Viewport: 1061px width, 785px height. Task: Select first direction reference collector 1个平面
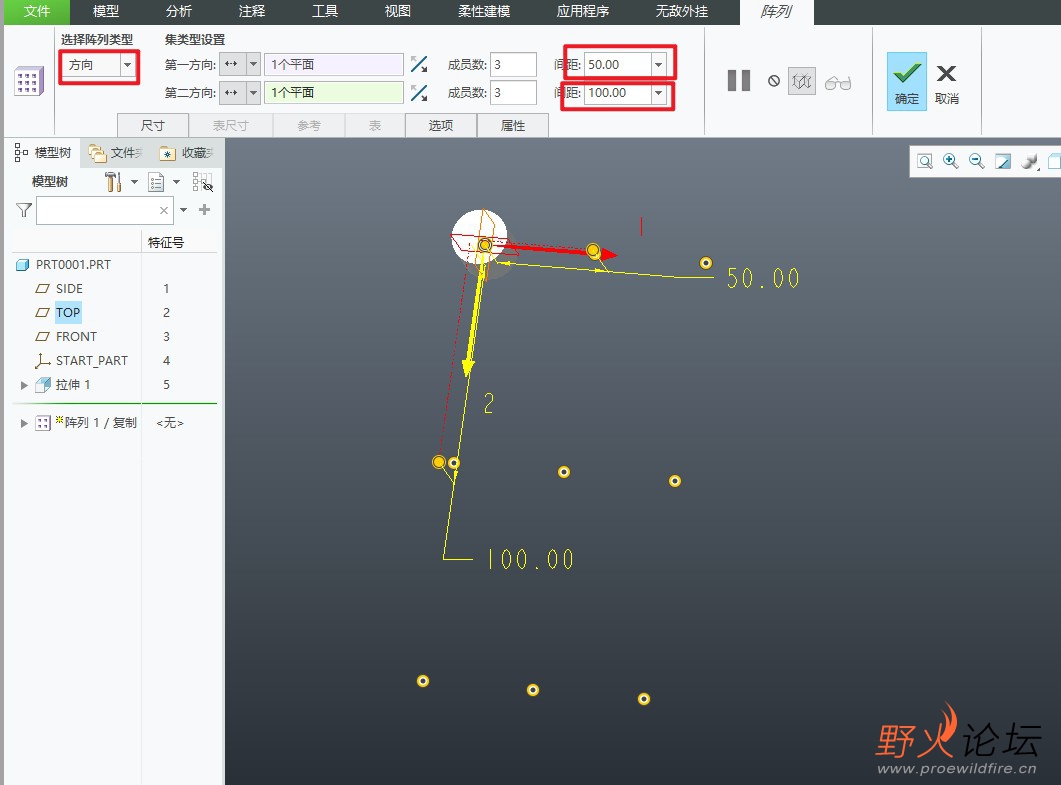[334, 64]
